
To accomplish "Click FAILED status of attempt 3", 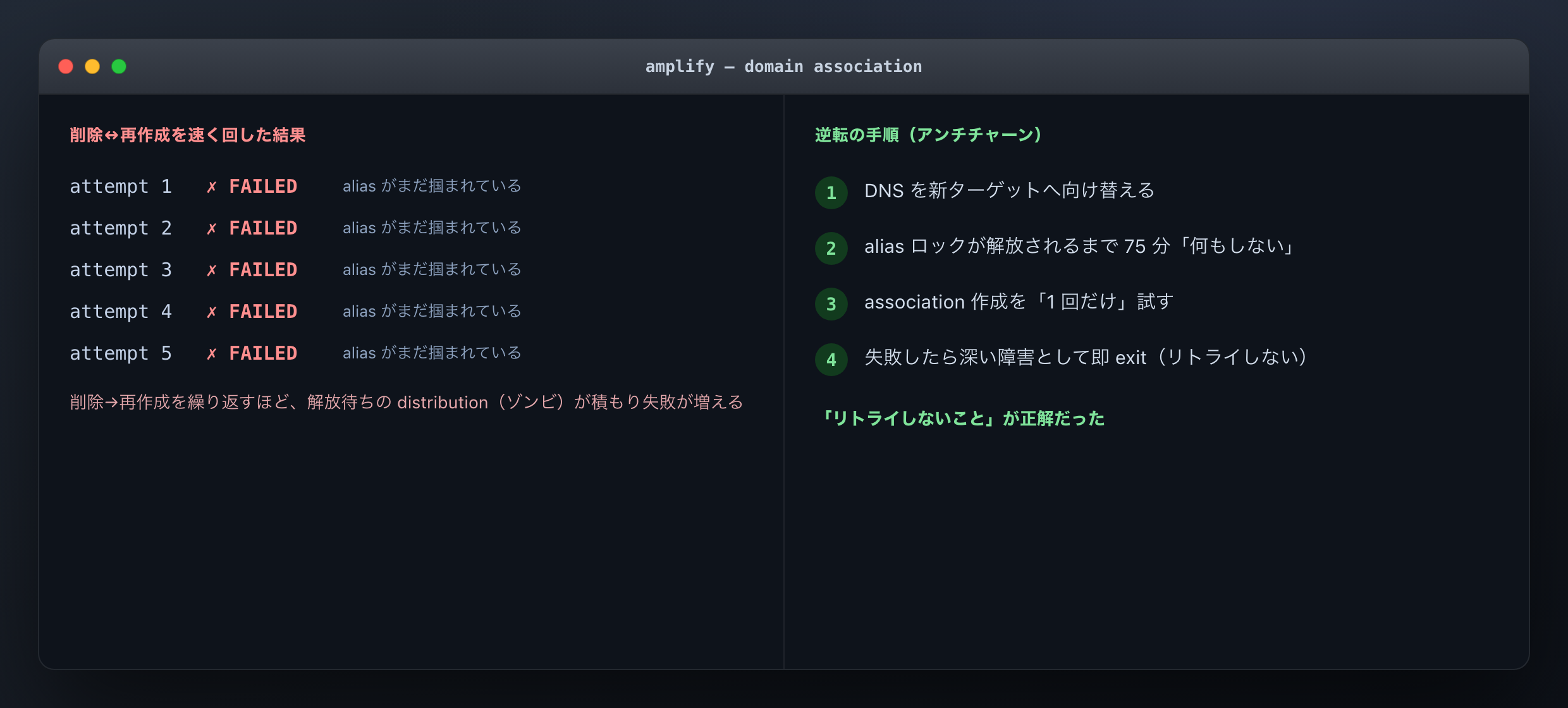I will [263, 270].
